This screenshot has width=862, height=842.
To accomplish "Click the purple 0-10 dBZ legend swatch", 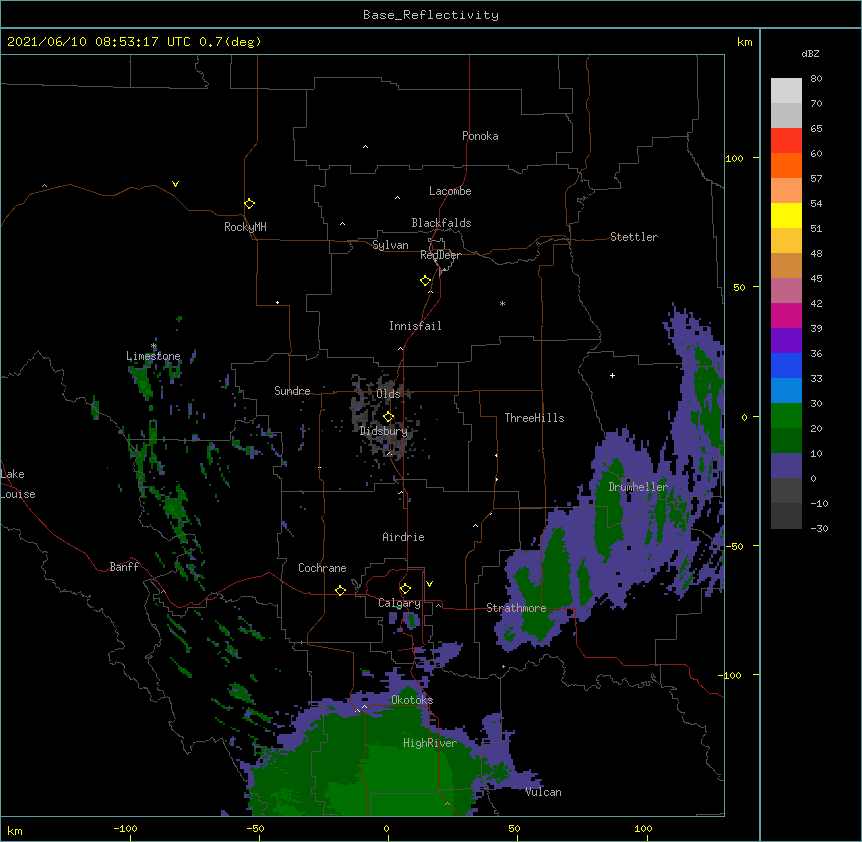I will (x=786, y=466).
